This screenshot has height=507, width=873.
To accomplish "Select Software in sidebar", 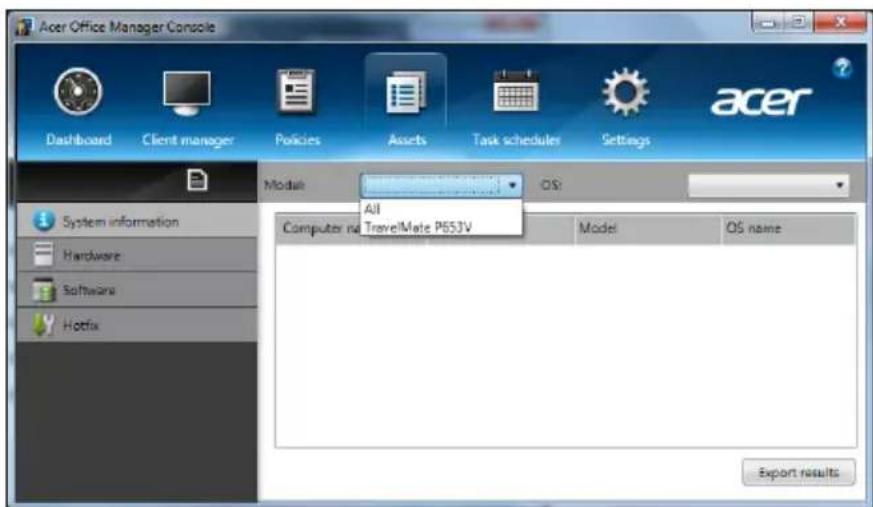I will 138,290.
